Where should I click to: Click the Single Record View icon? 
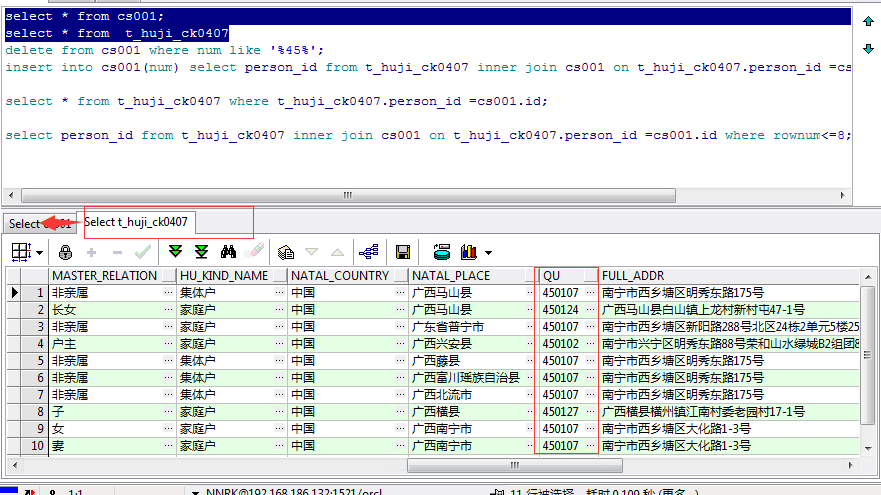[x=286, y=252]
